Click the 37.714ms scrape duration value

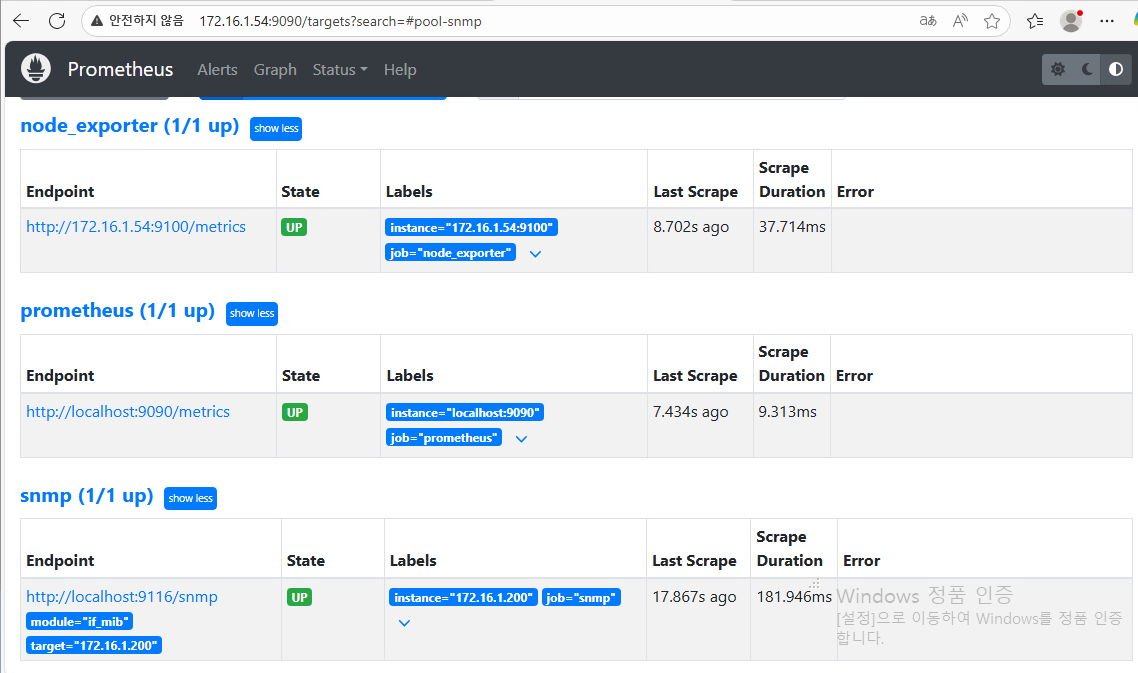pyautogui.click(x=792, y=227)
